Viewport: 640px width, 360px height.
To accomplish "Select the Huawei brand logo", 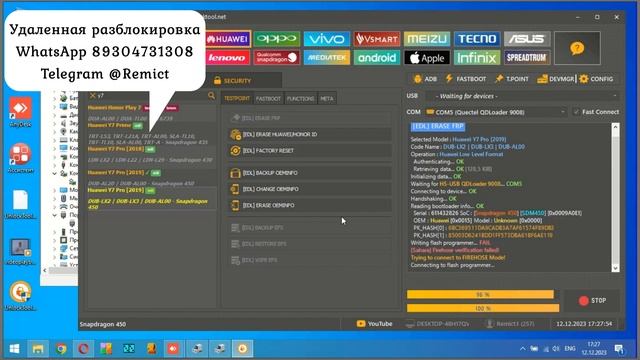I will [x=227, y=39].
